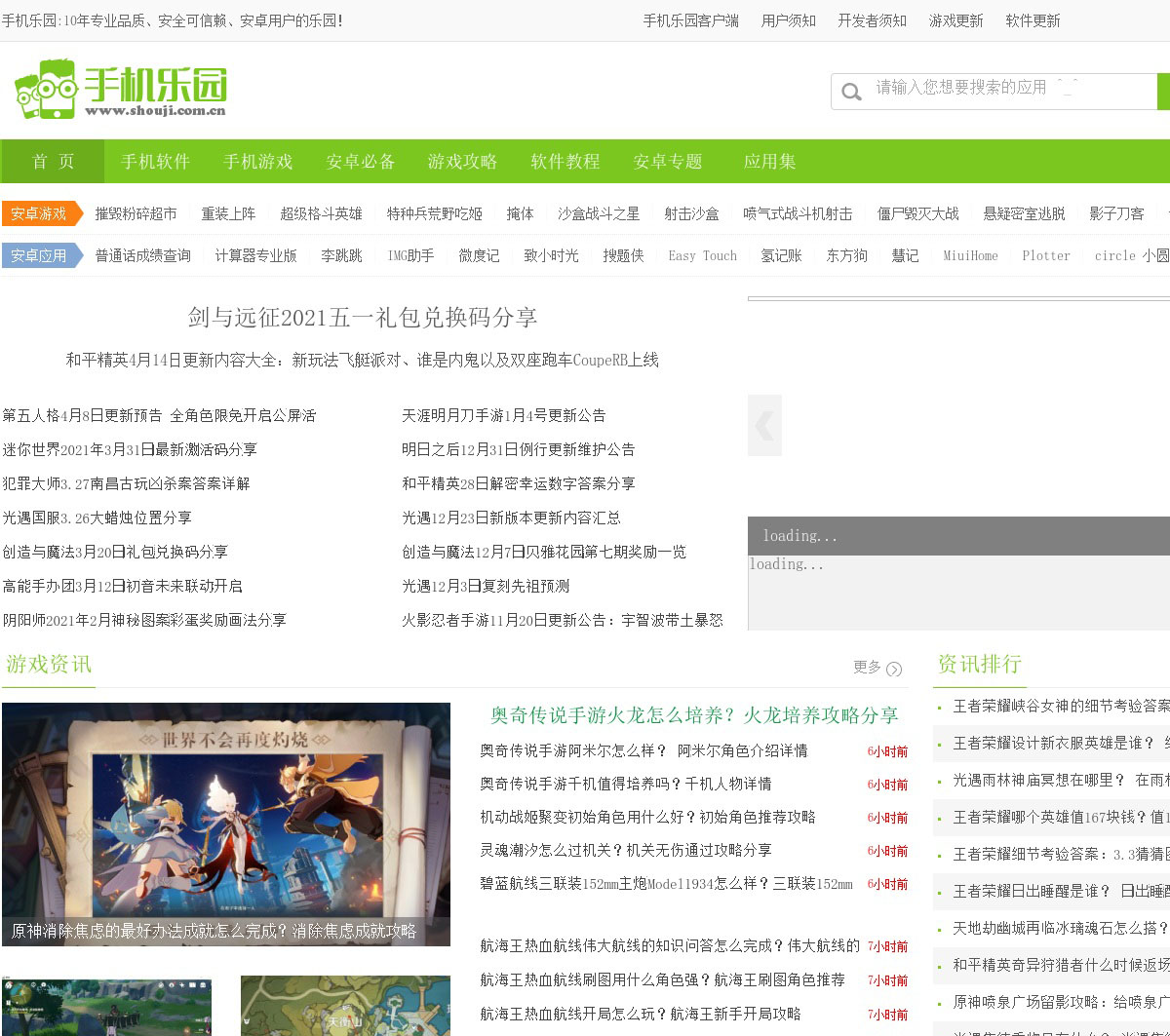Open the 手机乐园客户端 top link
The height and width of the screenshot is (1036, 1170).
[x=690, y=20]
